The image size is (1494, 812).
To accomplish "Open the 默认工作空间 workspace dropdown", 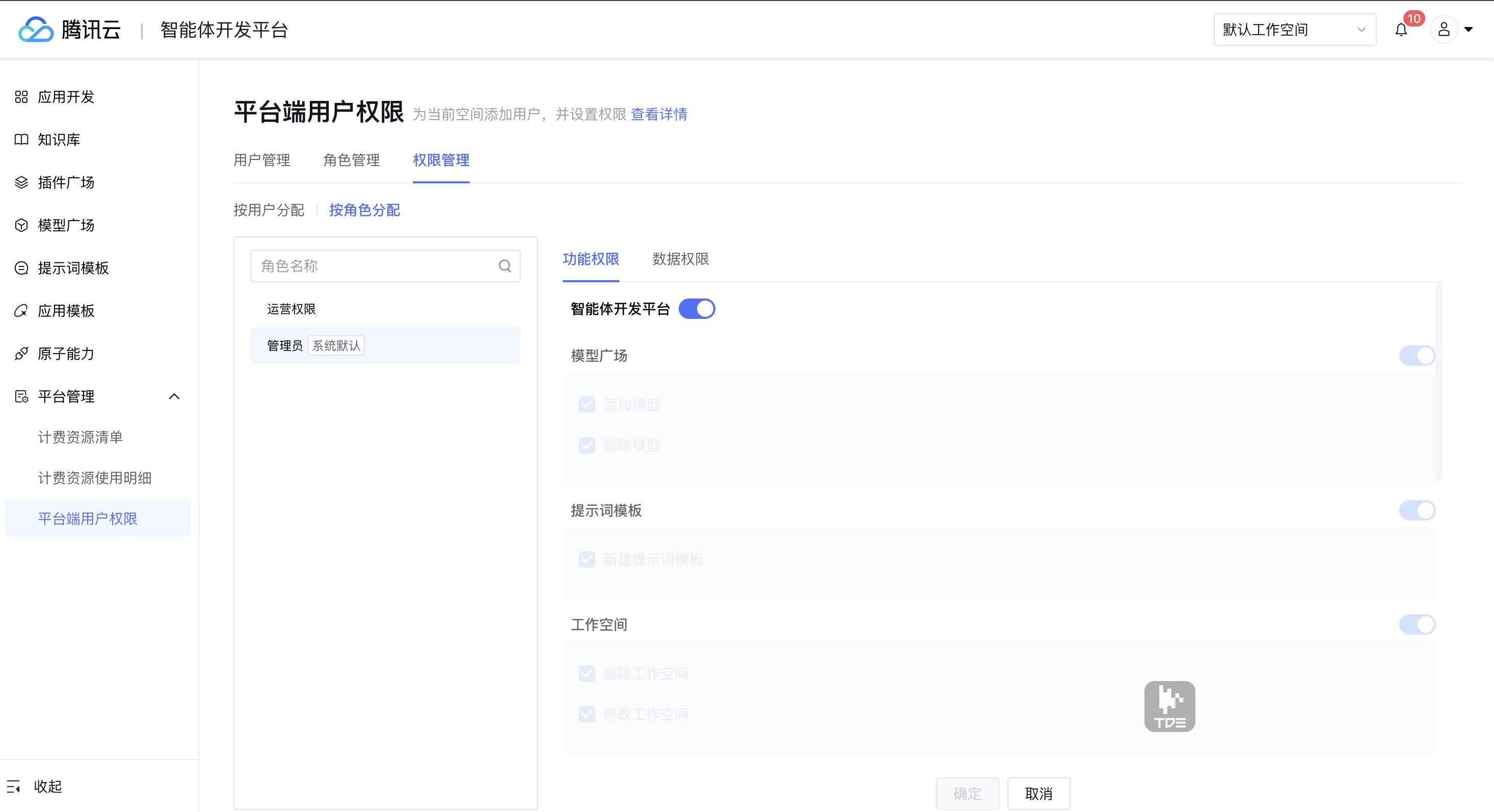I will (x=1294, y=30).
